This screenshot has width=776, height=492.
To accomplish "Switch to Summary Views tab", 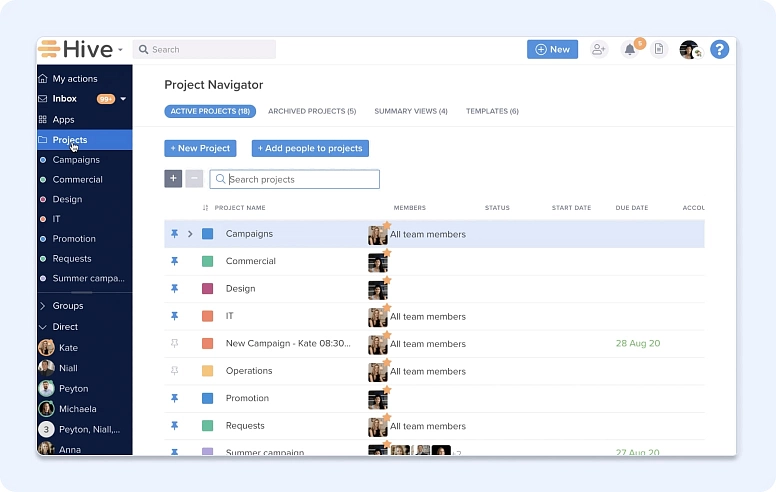I will [x=410, y=111].
